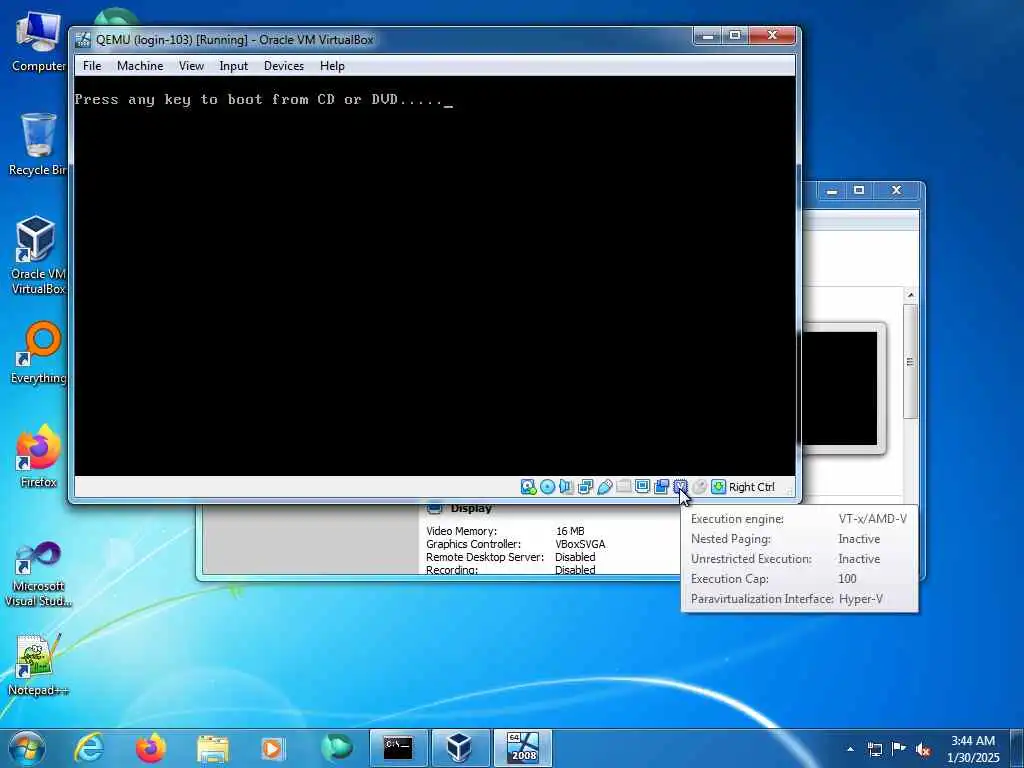Open the Windows Start orb
Screen dimensions: 1024x768
pyautogui.click(x=27, y=748)
